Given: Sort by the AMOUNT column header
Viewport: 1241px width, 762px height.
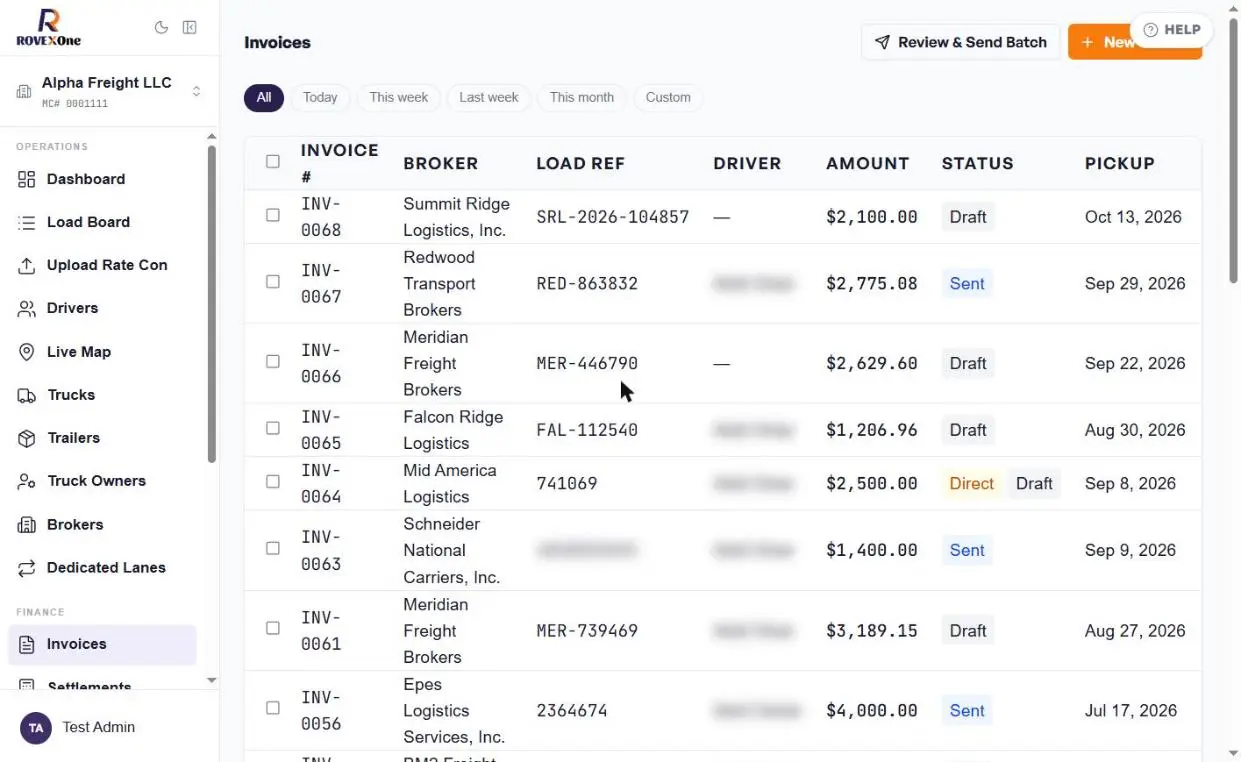Looking at the screenshot, I should pyautogui.click(x=867, y=163).
